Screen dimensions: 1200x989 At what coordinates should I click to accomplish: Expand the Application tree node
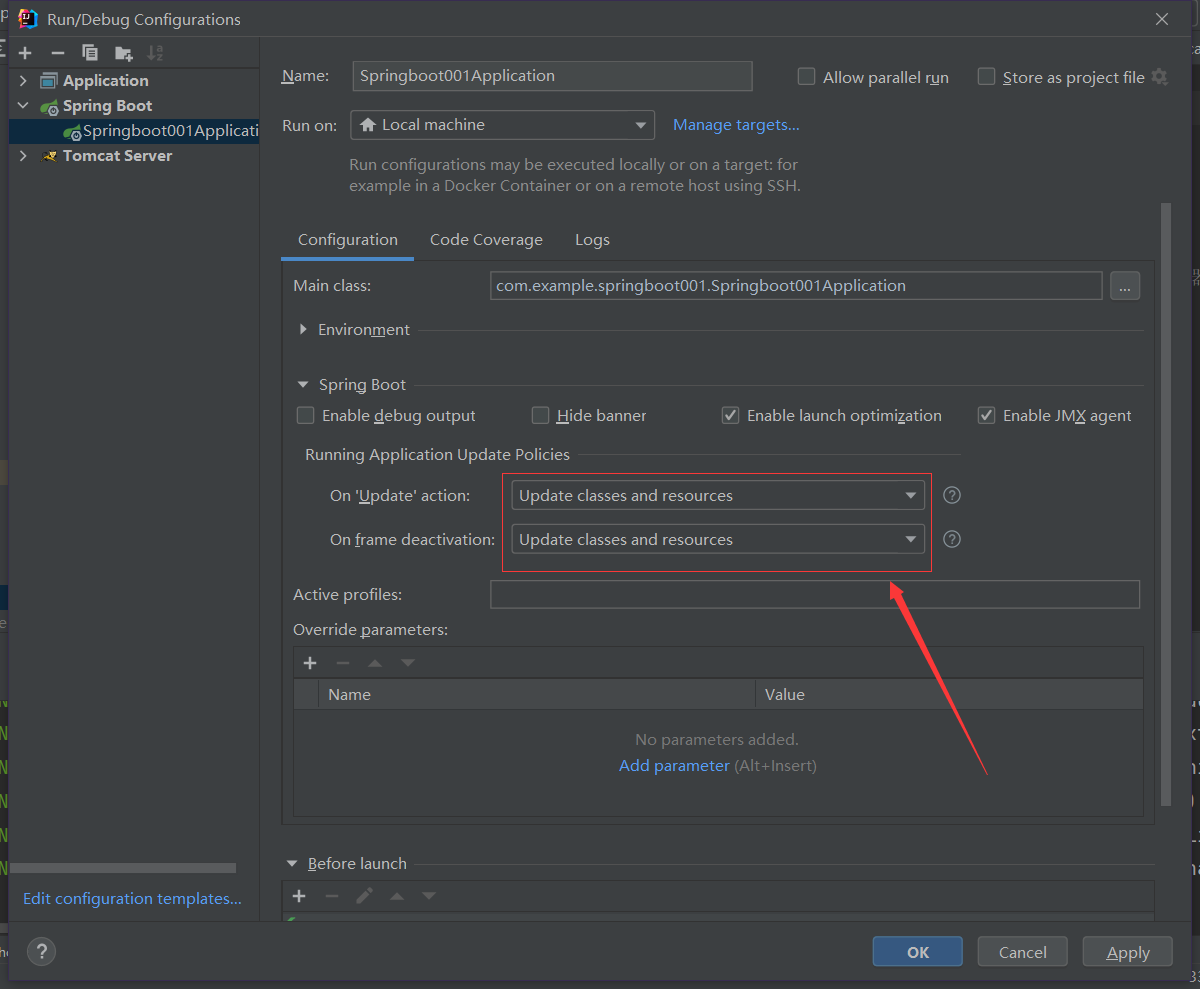(24, 81)
